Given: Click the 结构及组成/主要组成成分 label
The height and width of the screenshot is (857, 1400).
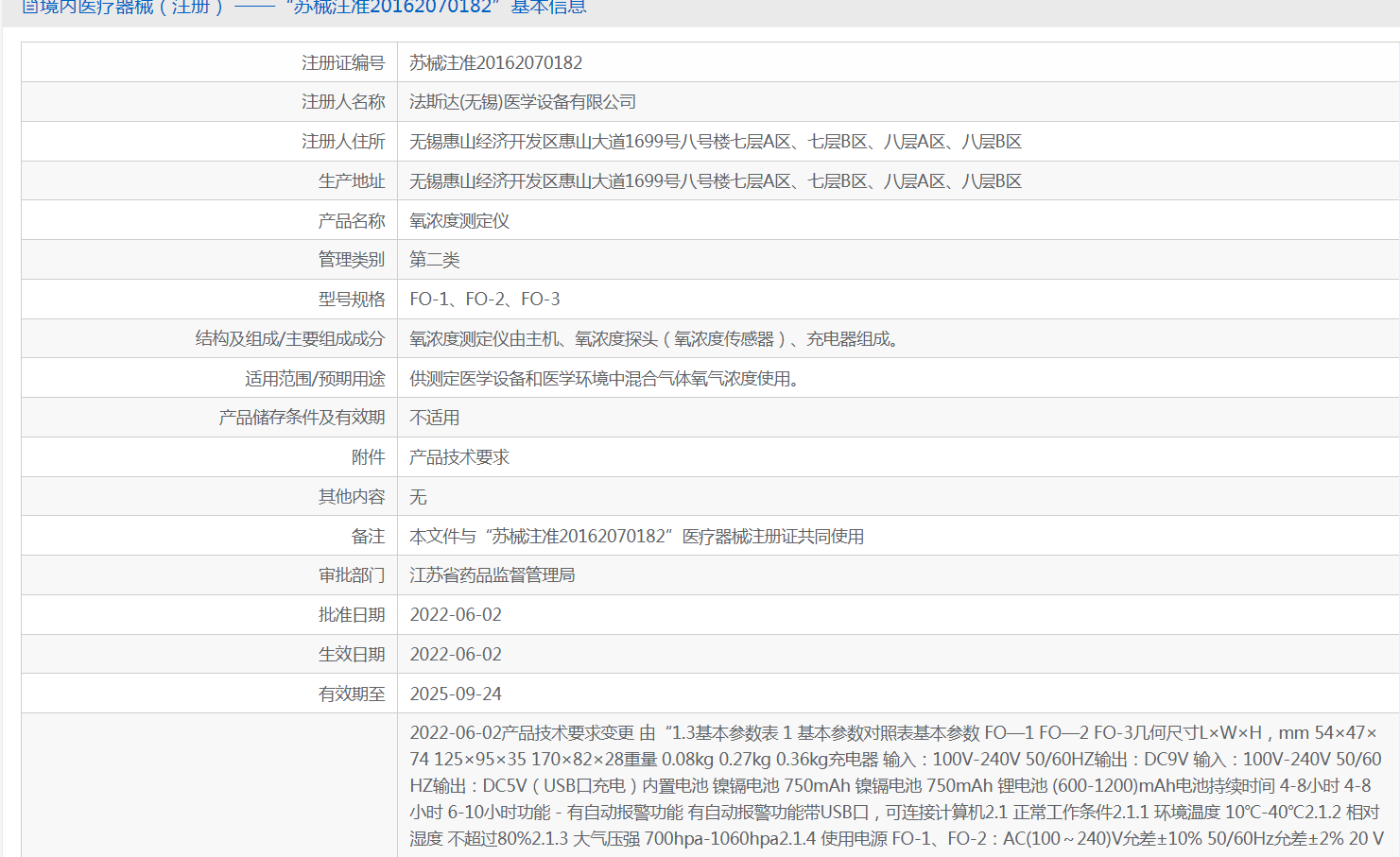Looking at the screenshot, I should [x=290, y=339].
